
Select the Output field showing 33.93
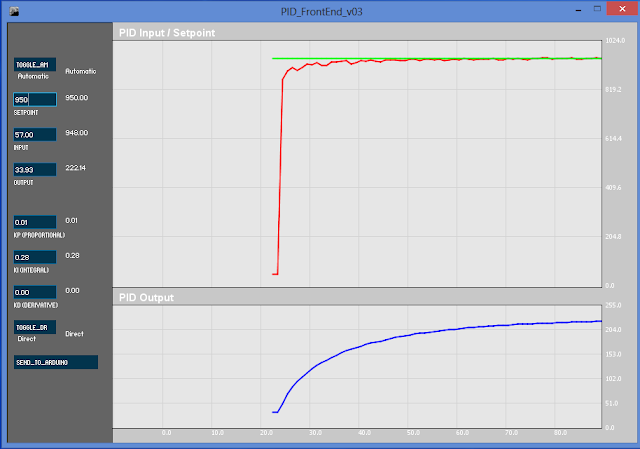[35, 170]
